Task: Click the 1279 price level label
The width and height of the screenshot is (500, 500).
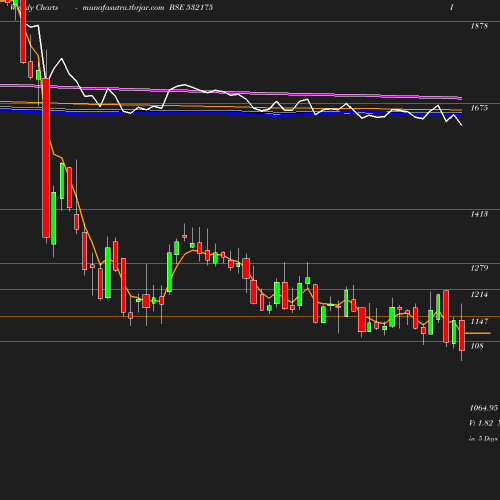Action: tap(479, 268)
